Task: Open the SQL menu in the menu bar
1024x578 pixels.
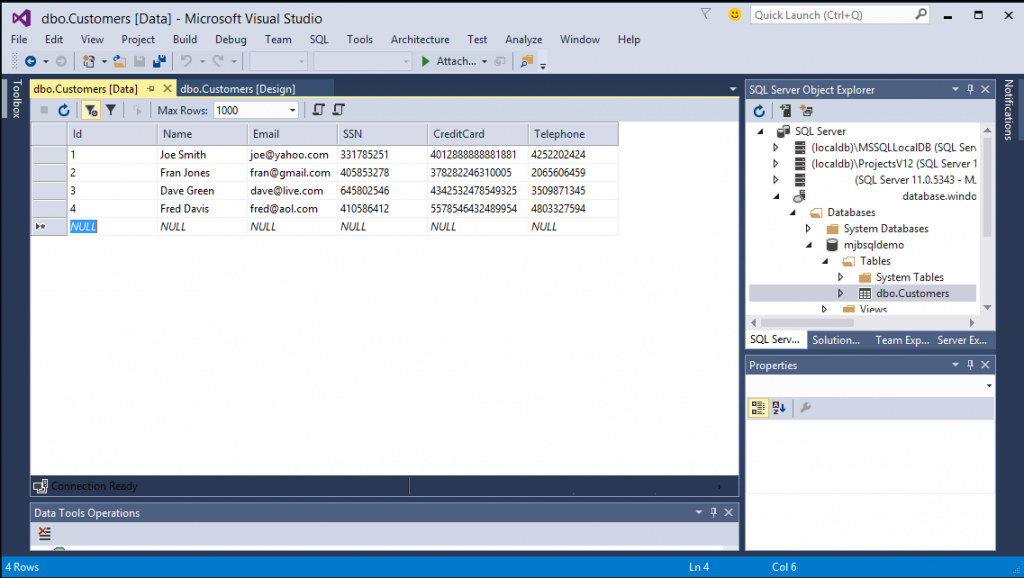Action: 318,39
